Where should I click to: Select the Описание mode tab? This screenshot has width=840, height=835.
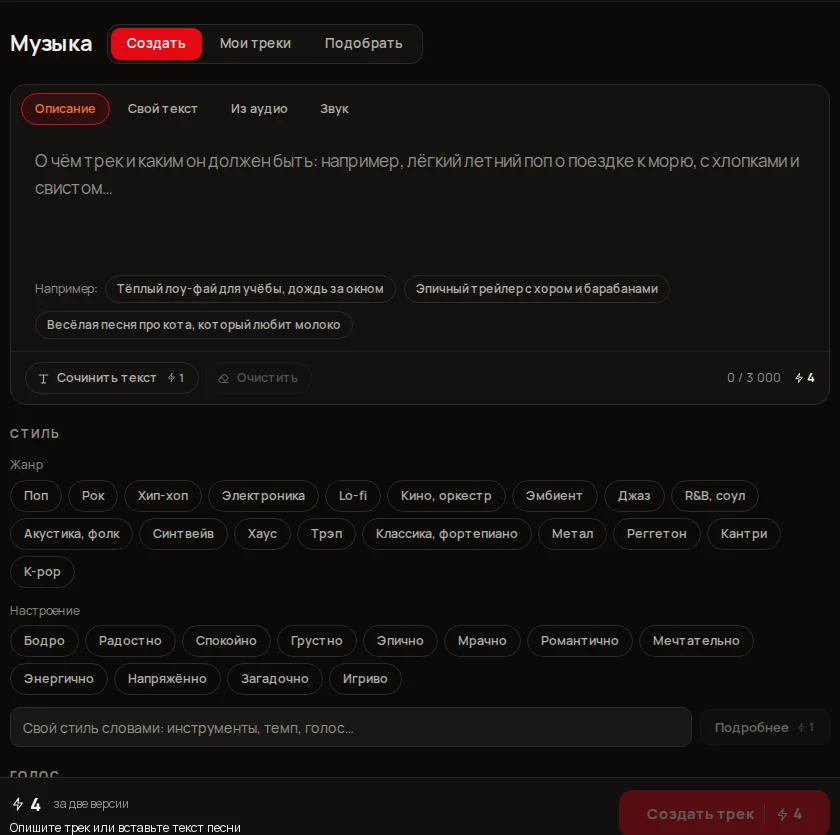coord(65,109)
